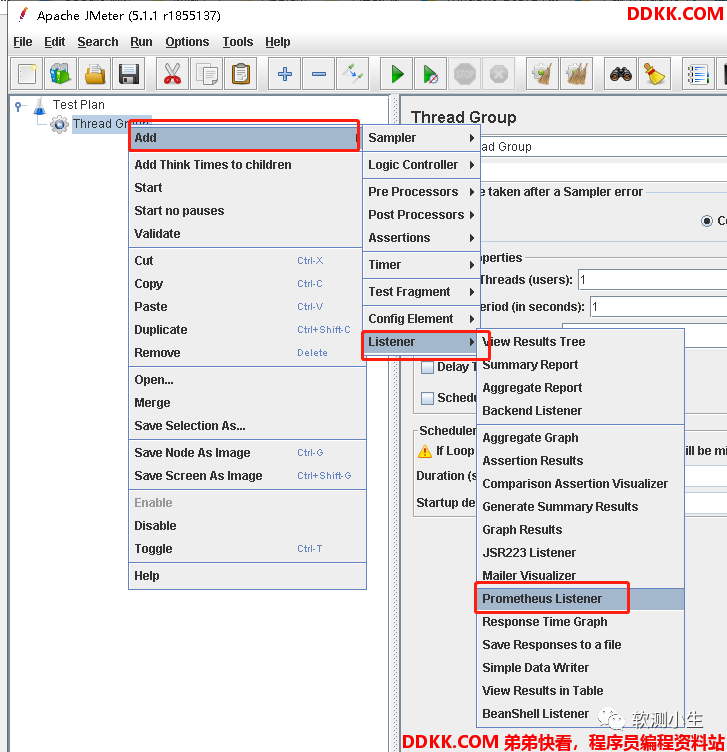Expand the Assertions submenu
This screenshot has width=727, height=752.
point(421,237)
